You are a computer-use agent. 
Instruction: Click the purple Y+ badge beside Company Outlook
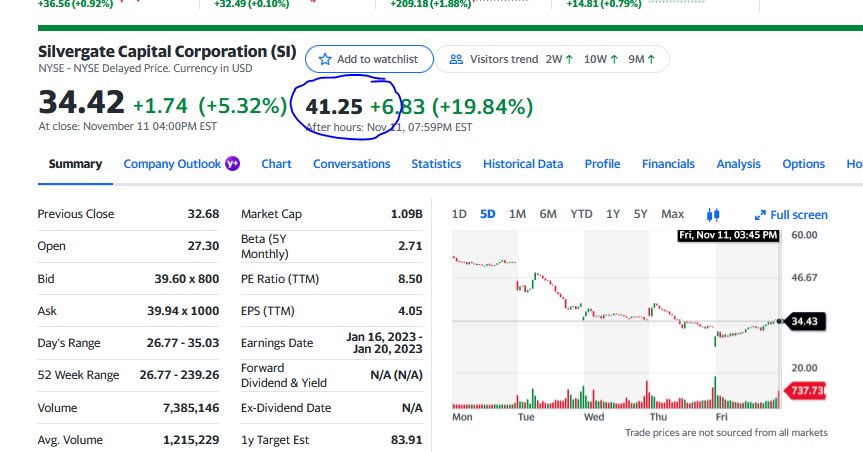[x=233, y=164]
